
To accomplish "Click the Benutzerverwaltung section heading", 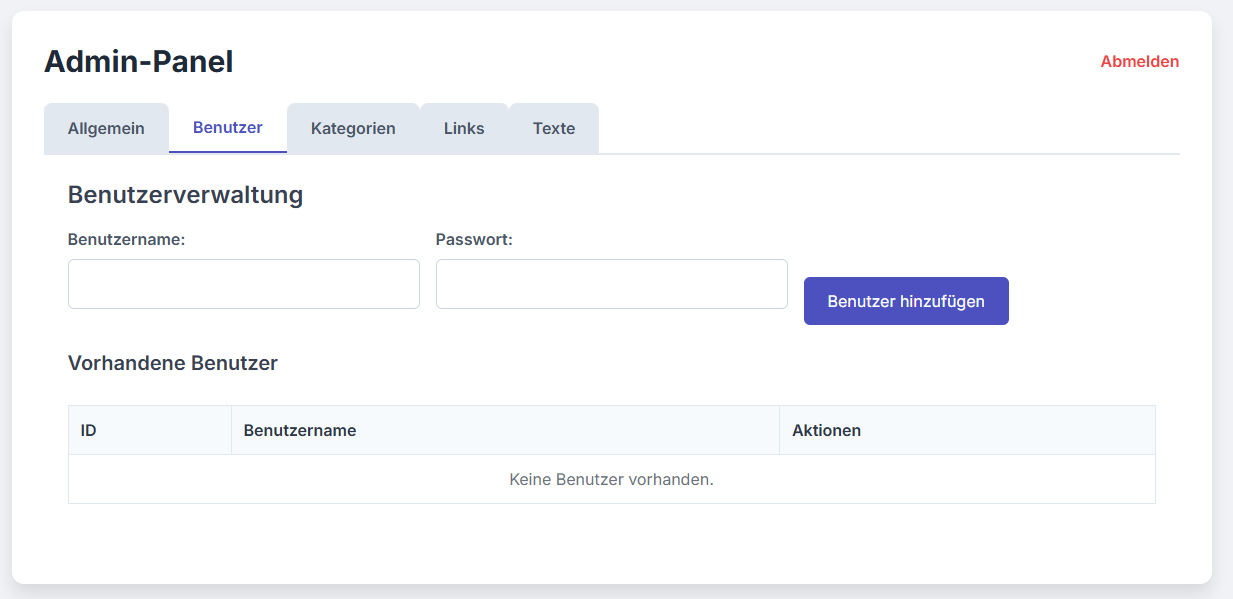I will [x=185, y=195].
